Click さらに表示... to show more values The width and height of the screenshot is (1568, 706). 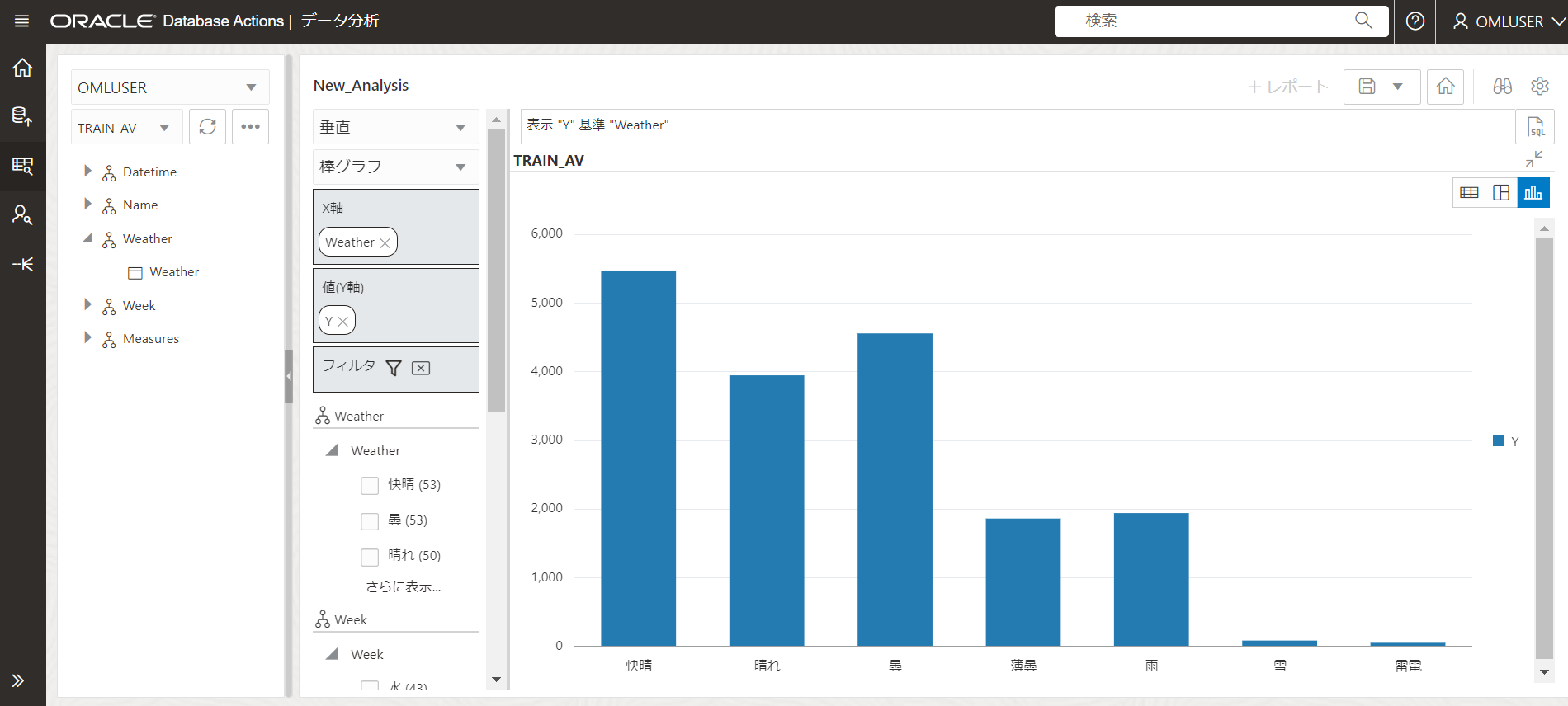pyautogui.click(x=404, y=586)
